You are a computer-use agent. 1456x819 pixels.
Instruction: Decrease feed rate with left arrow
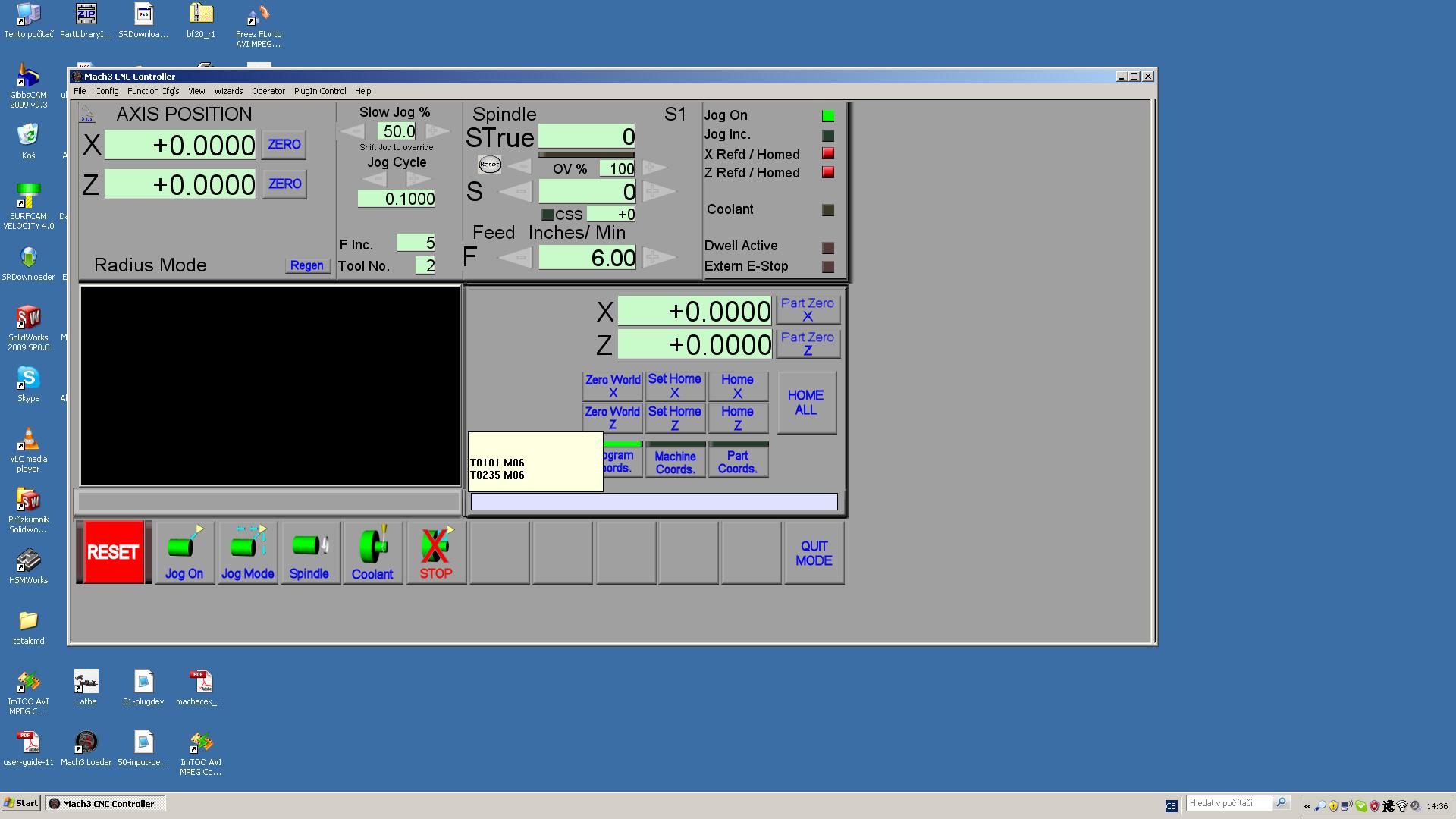(x=519, y=258)
